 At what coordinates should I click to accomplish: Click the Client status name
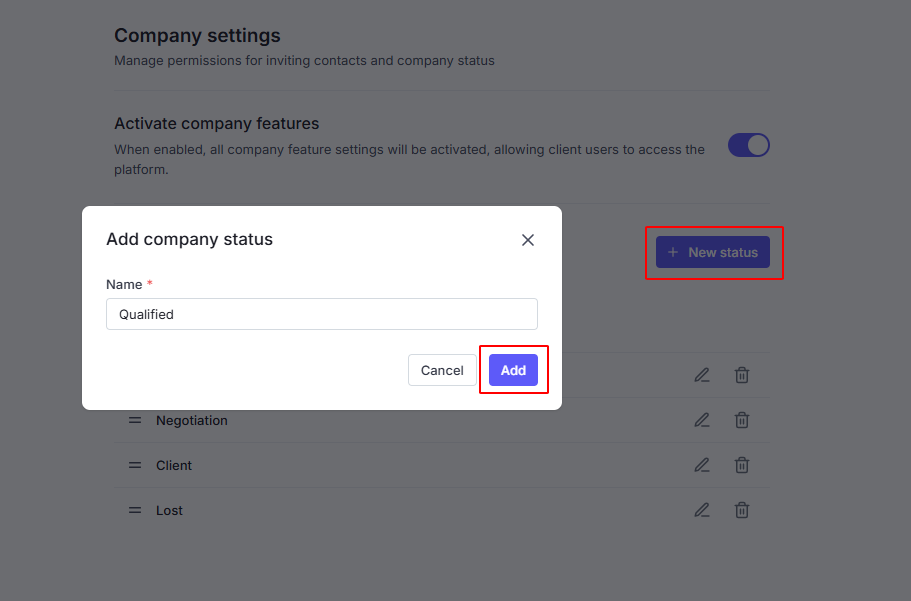point(174,466)
